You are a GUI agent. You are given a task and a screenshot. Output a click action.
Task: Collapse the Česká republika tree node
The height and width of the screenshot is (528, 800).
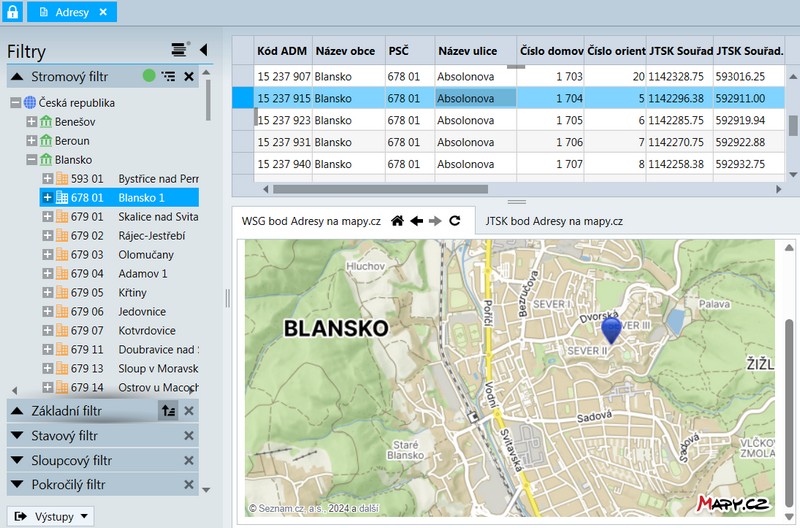tap(15, 103)
